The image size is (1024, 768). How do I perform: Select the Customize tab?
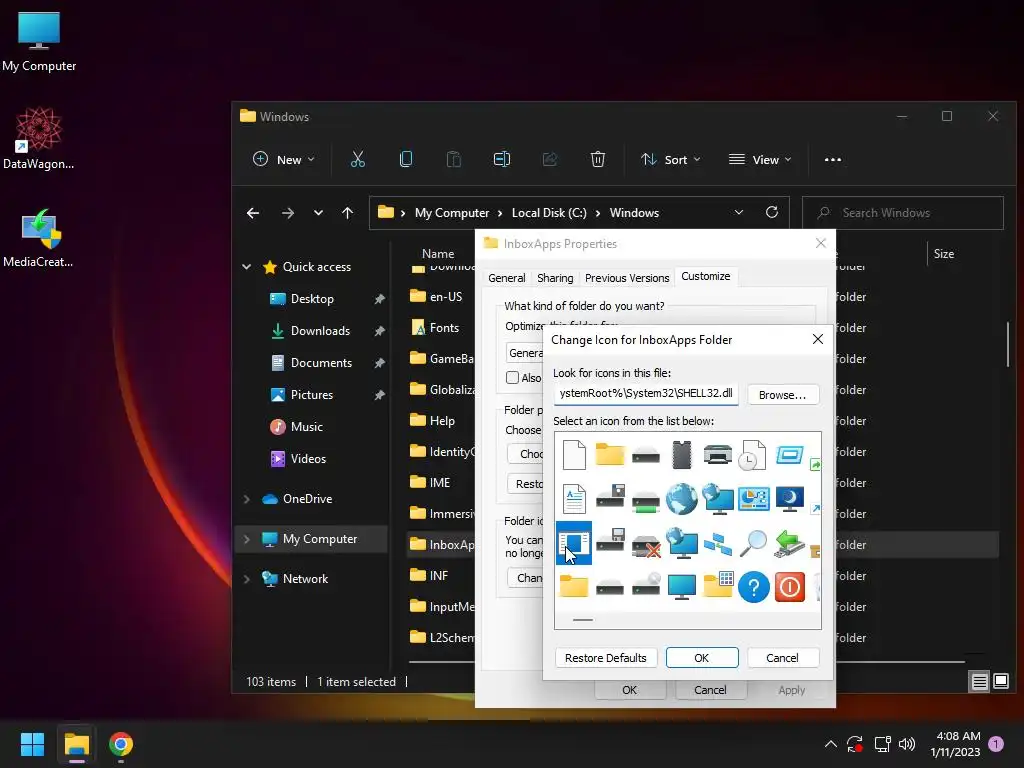(706, 276)
